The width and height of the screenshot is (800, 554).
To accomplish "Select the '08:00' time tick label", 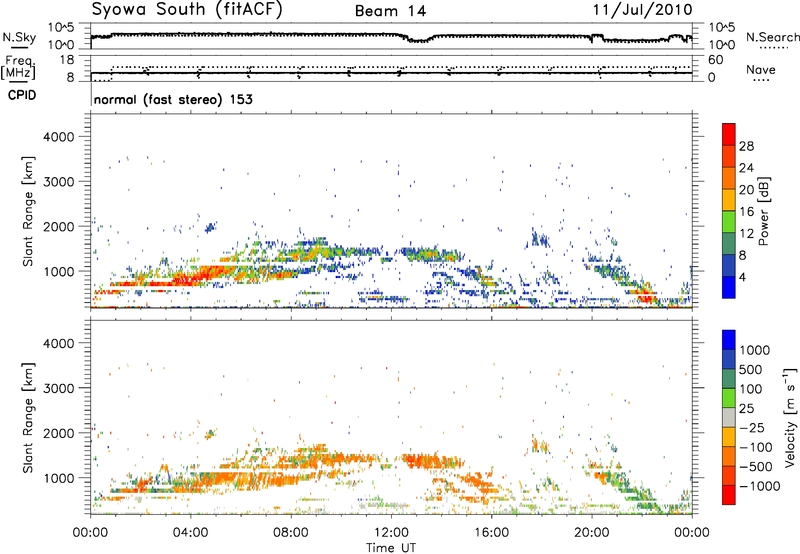I will (290, 533).
